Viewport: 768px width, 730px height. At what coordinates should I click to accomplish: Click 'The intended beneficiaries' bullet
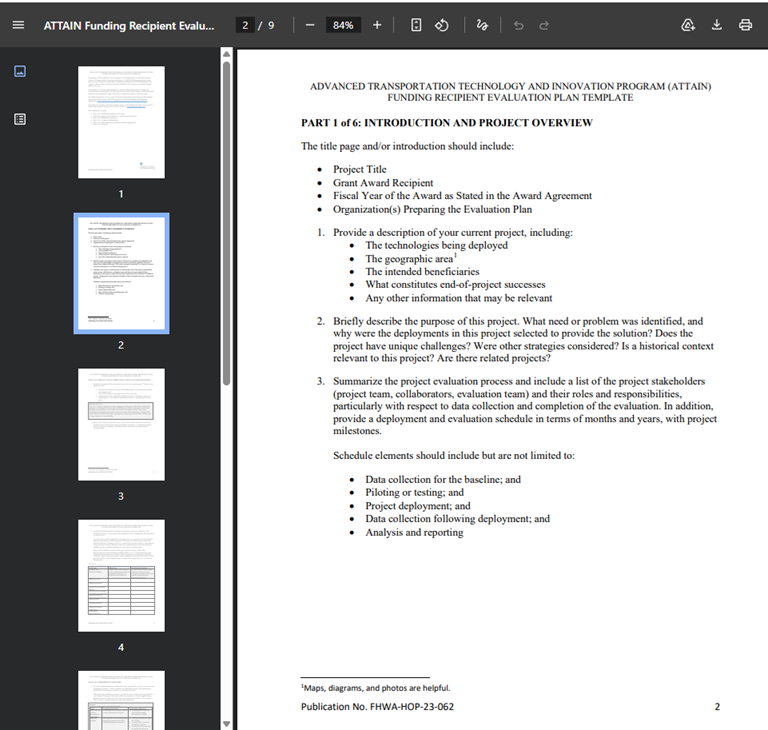[422, 271]
